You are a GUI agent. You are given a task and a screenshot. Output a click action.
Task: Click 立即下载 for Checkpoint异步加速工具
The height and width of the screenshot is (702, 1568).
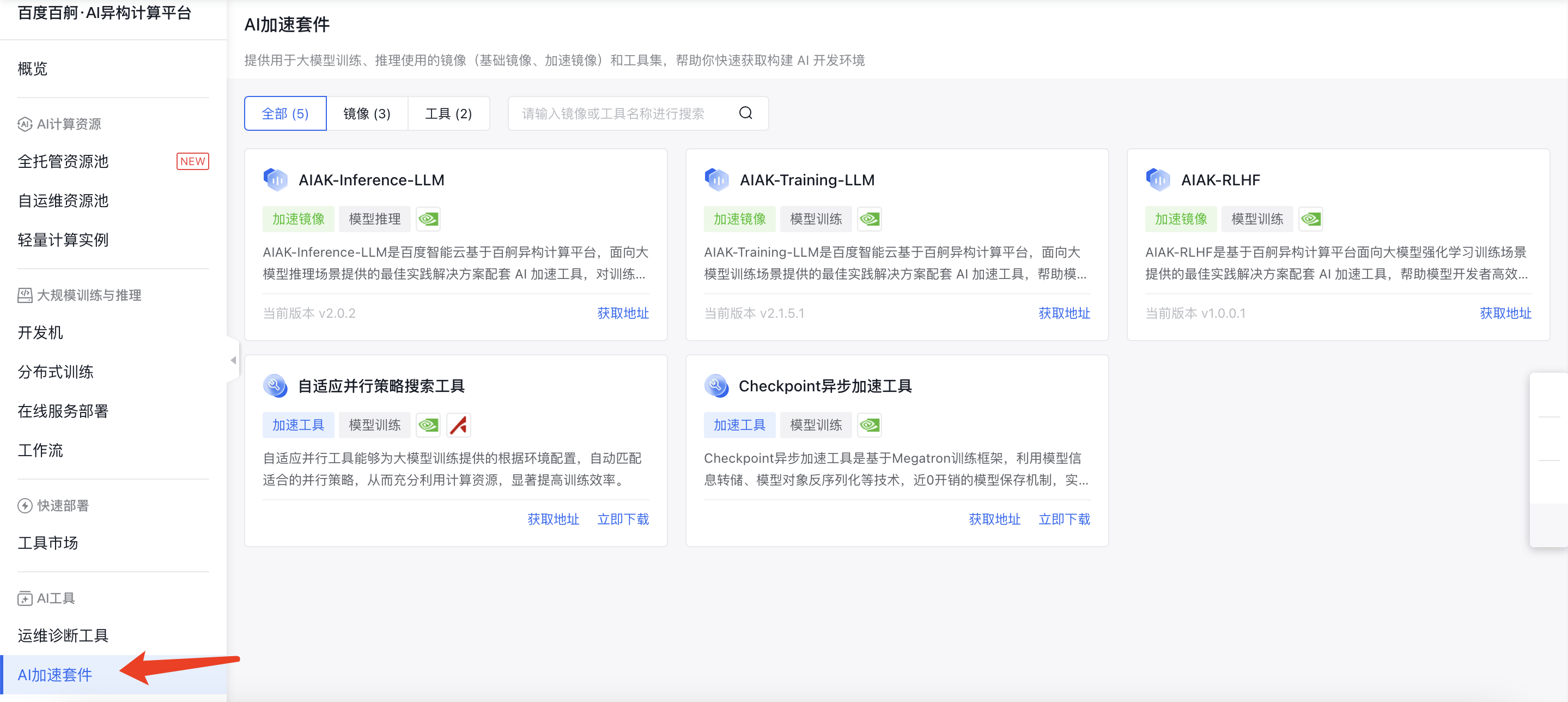(x=1064, y=519)
